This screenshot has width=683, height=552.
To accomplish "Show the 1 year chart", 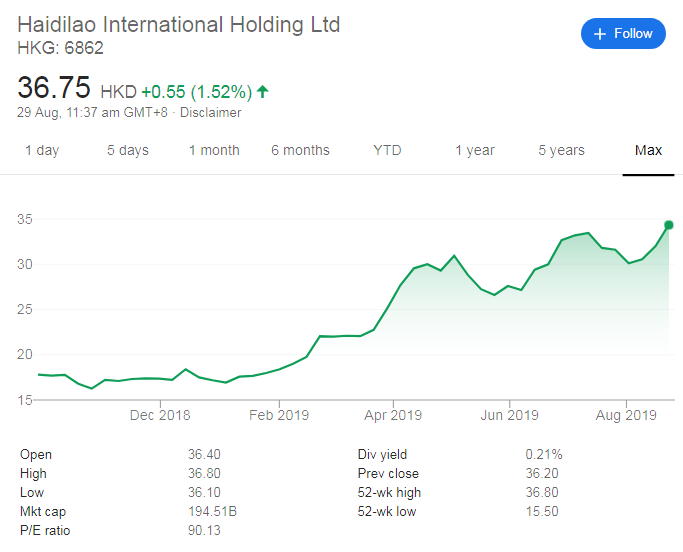I will [x=475, y=150].
